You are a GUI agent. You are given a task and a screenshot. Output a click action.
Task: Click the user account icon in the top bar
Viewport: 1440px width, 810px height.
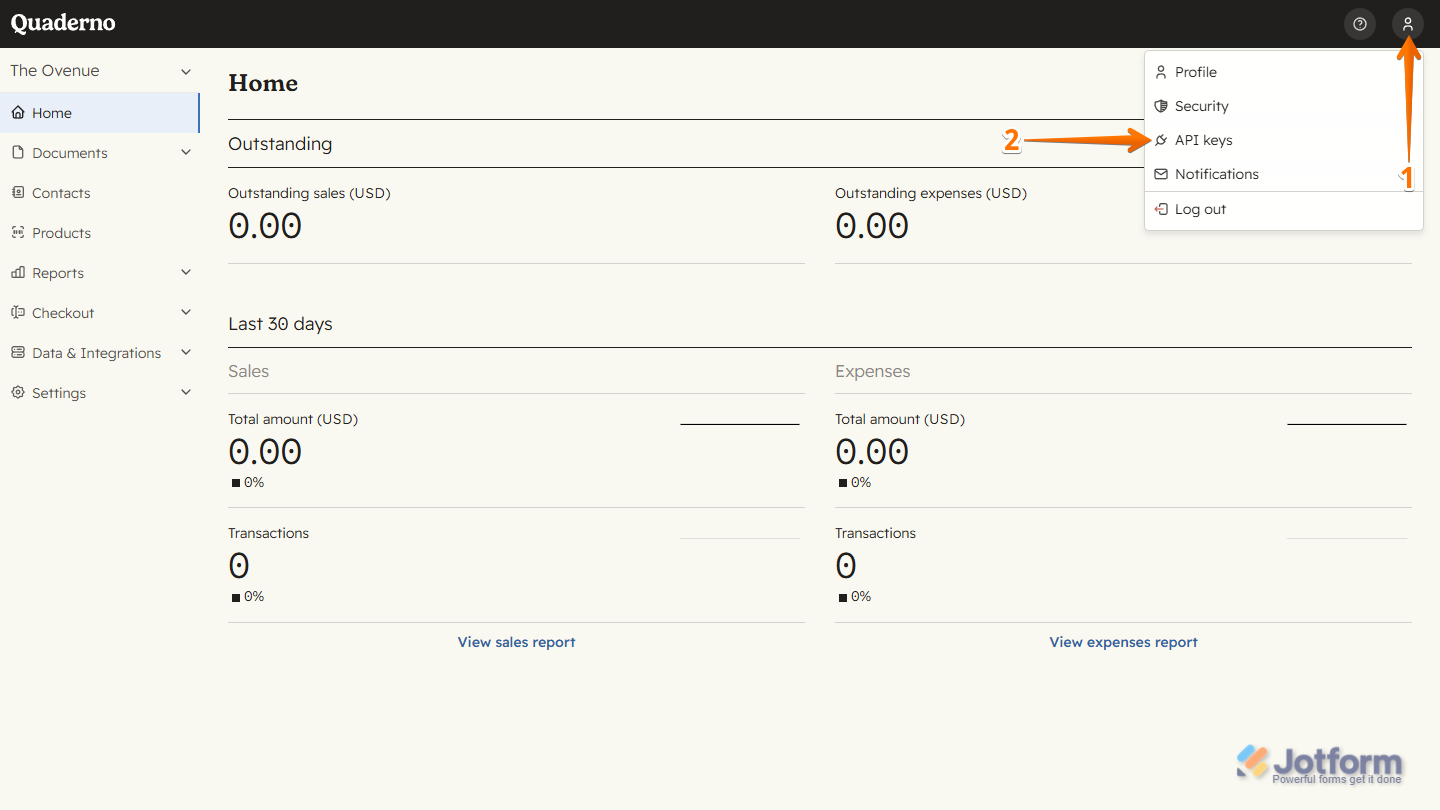1408,23
